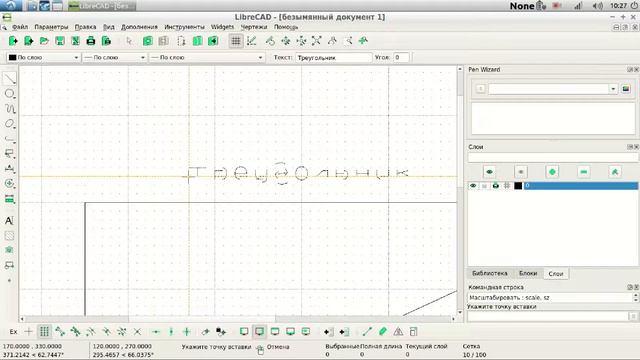
Task: Open the Параметры menu
Action: point(51,27)
